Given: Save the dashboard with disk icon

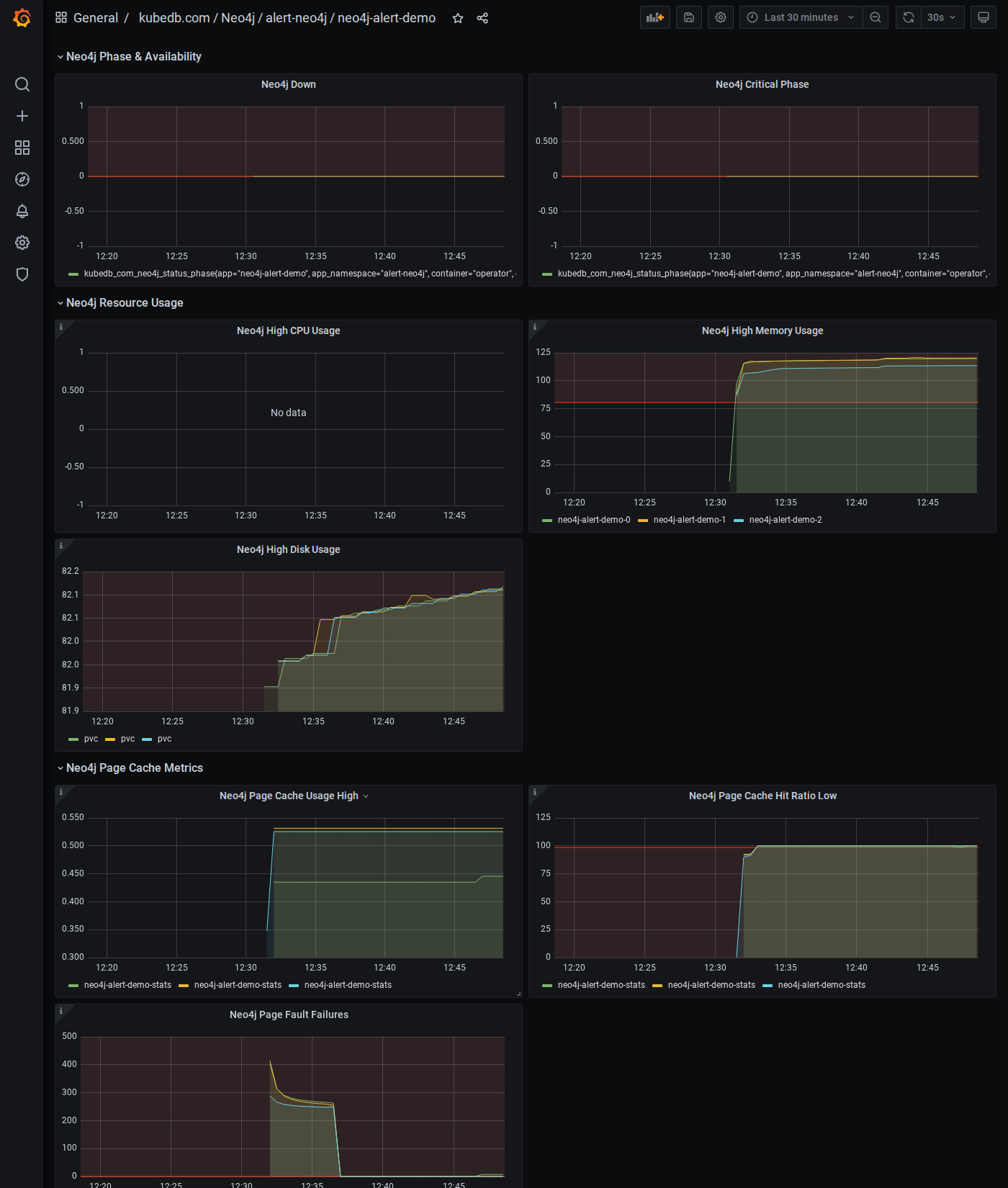Looking at the screenshot, I should [689, 17].
